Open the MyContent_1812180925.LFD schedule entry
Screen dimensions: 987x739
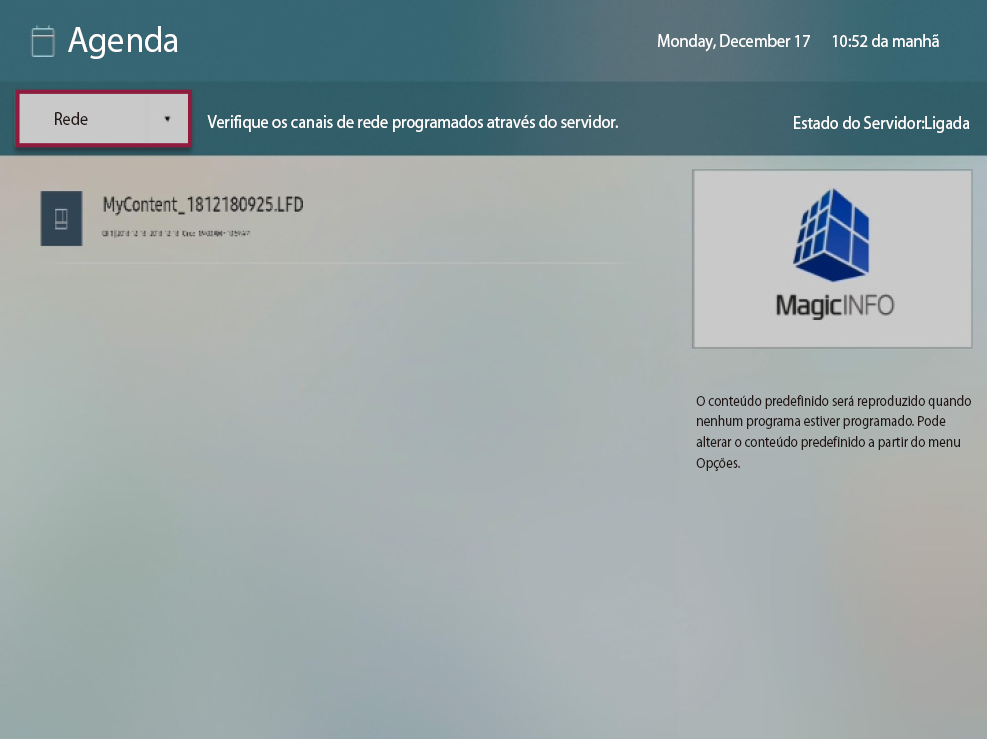pos(334,218)
